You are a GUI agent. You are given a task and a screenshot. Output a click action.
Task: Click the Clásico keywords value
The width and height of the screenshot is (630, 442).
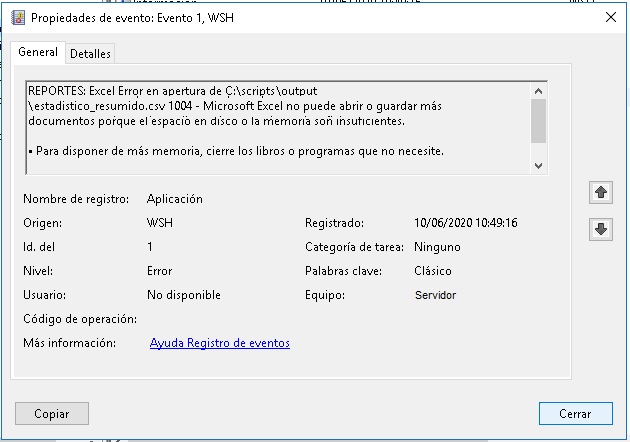coord(433,271)
